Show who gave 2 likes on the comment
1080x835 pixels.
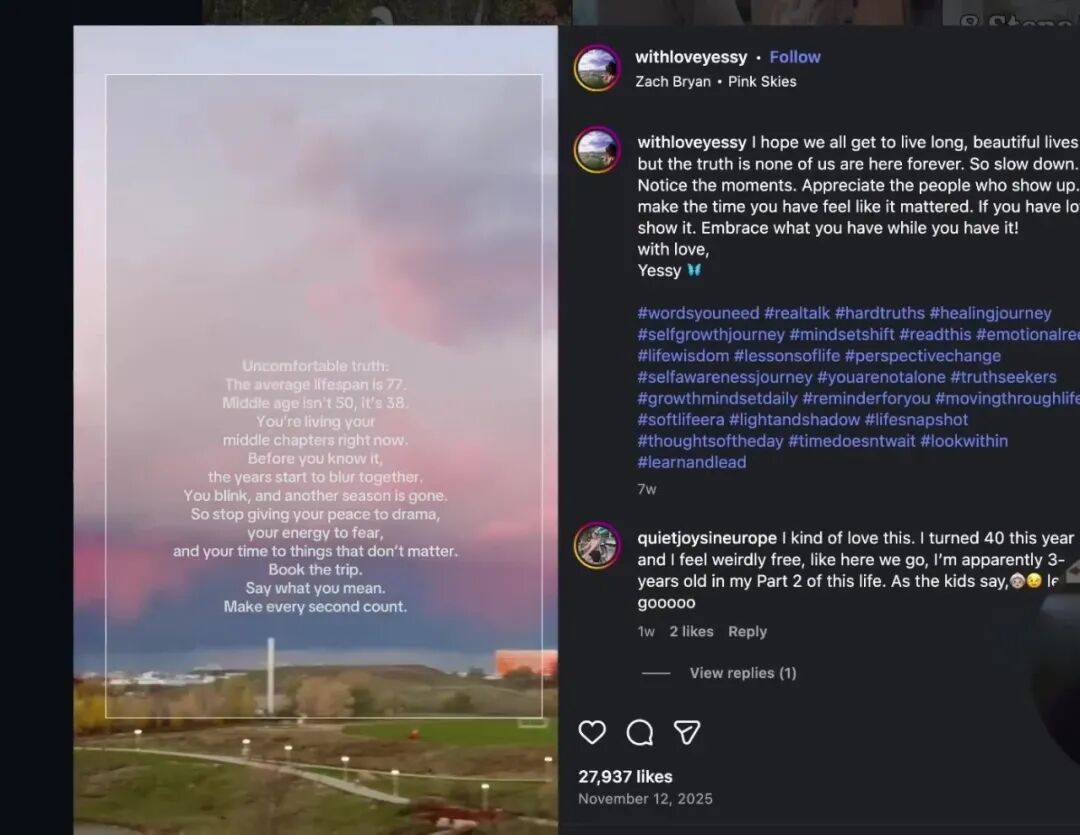pos(691,632)
